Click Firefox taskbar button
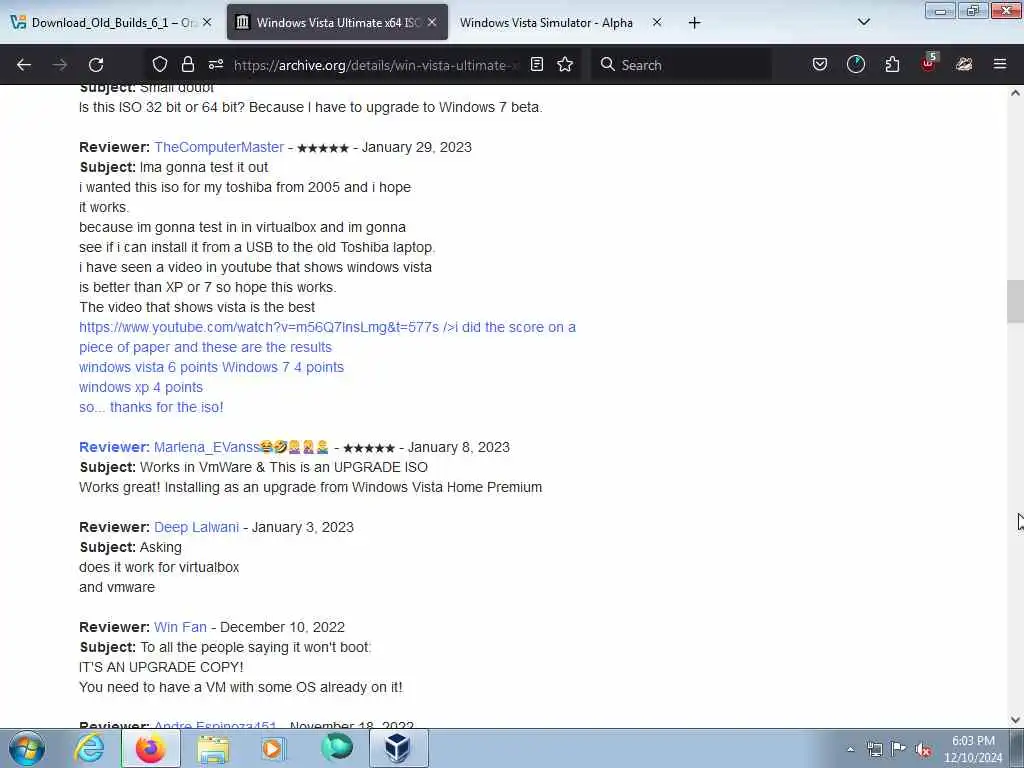The image size is (1024, 768). pyautogui.click(x=150, y=748)
